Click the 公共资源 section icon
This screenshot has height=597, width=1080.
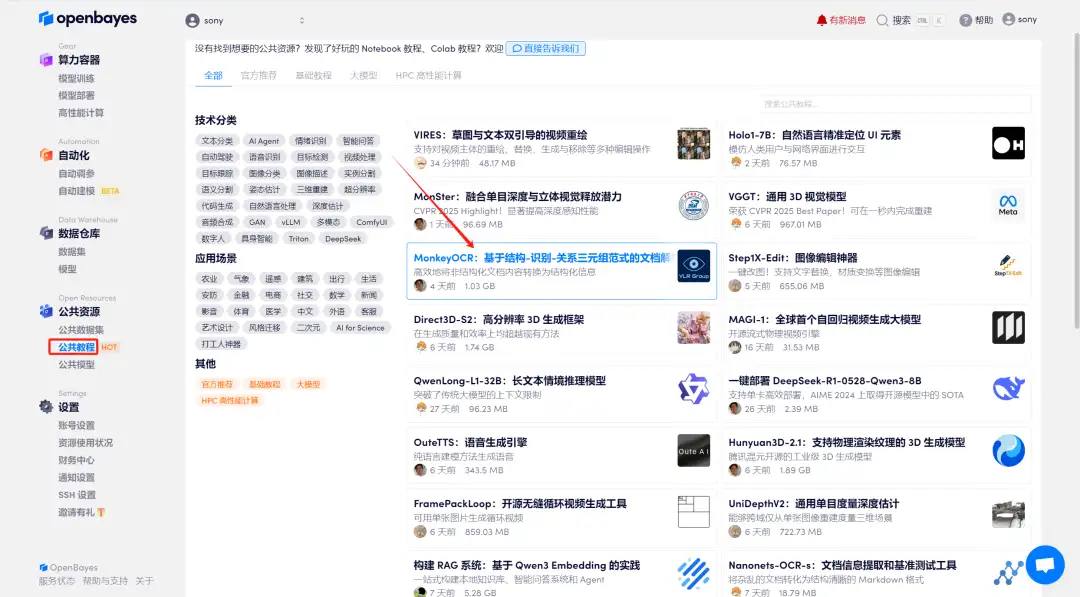tap(46, 311)
